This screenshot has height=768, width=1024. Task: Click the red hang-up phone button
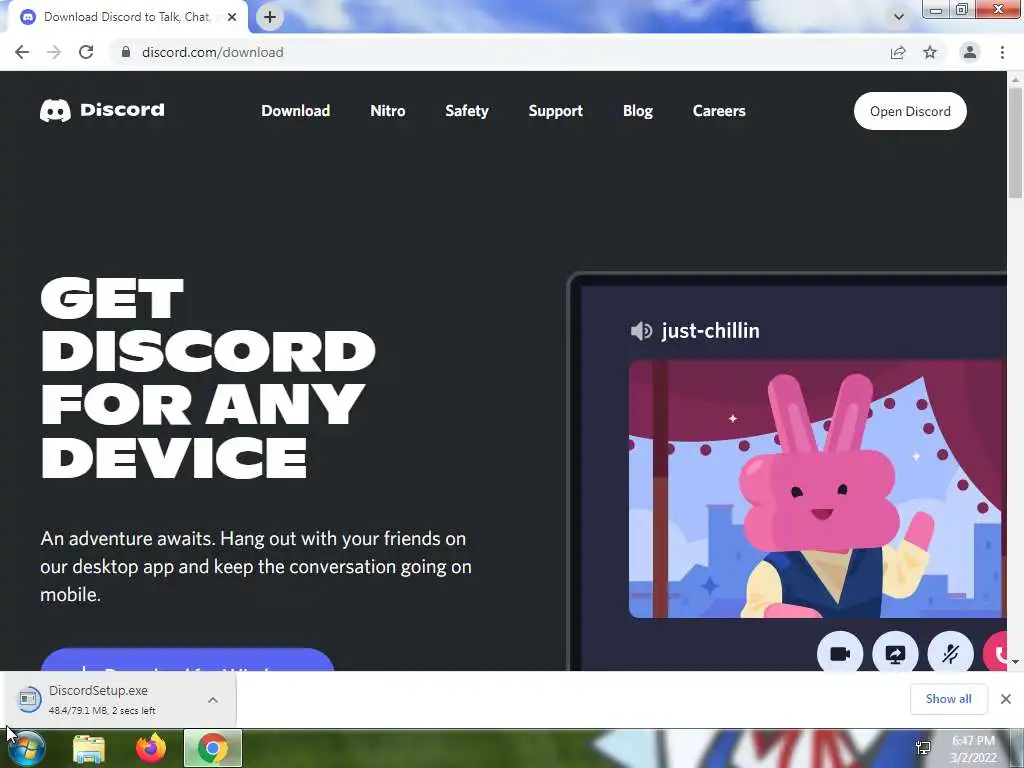coord(995,654)
